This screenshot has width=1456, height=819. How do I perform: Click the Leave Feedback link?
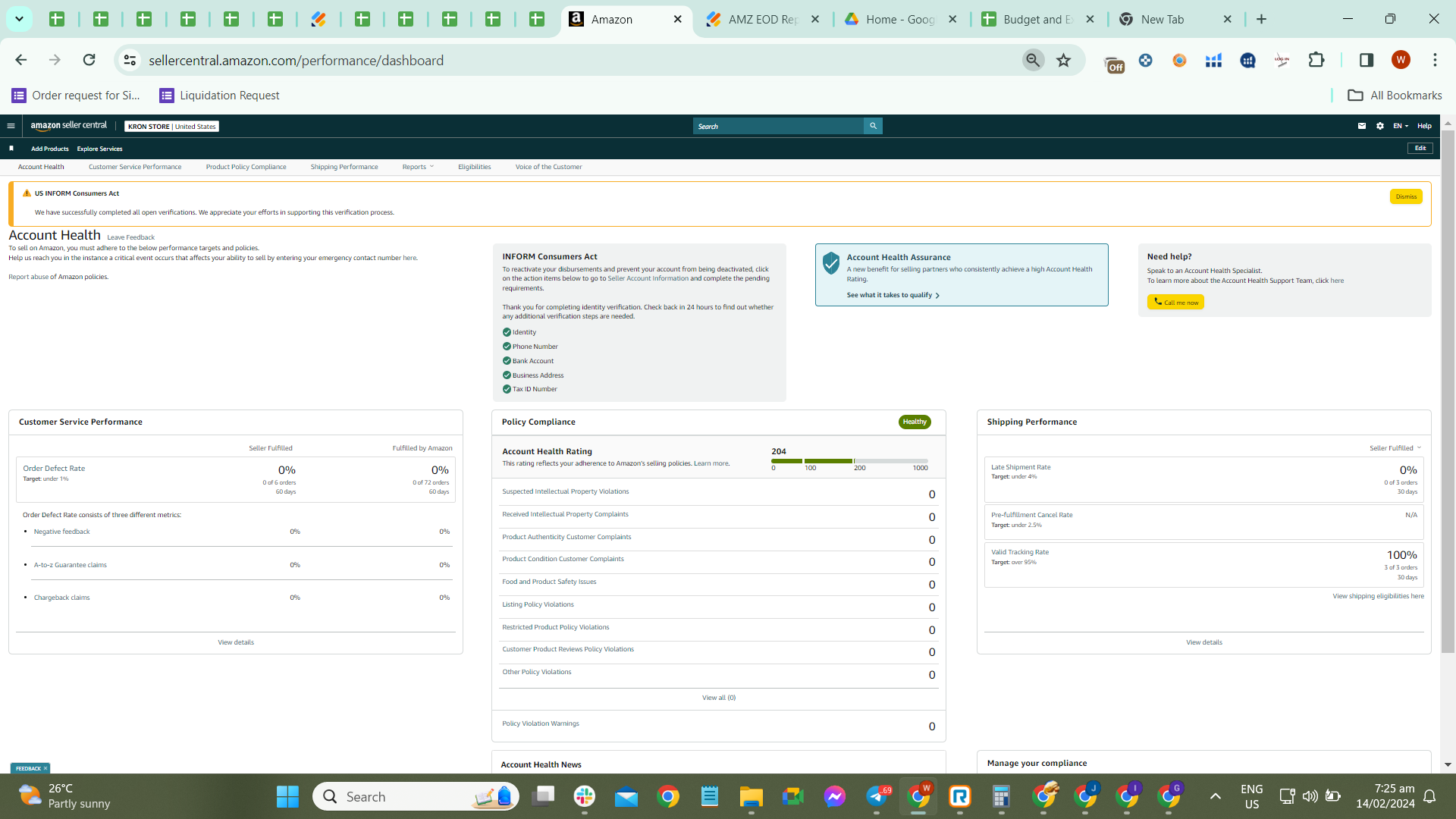coord(130,237)
